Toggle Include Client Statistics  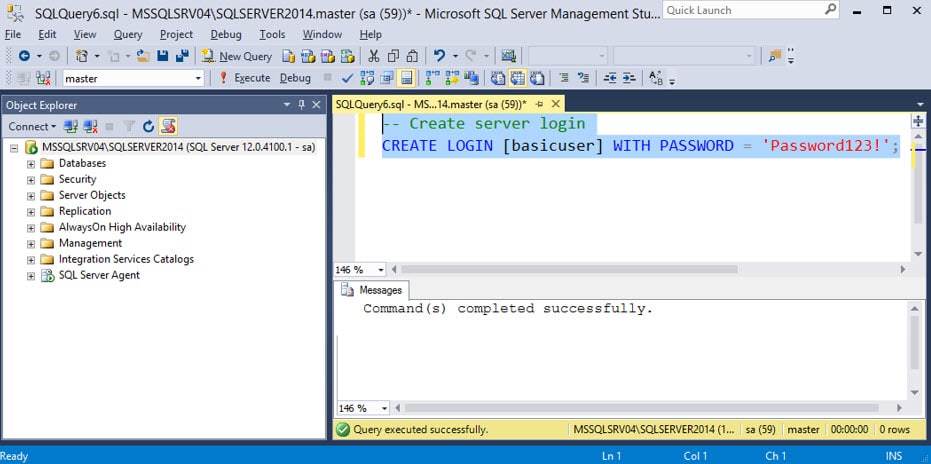tap(471, 78)
